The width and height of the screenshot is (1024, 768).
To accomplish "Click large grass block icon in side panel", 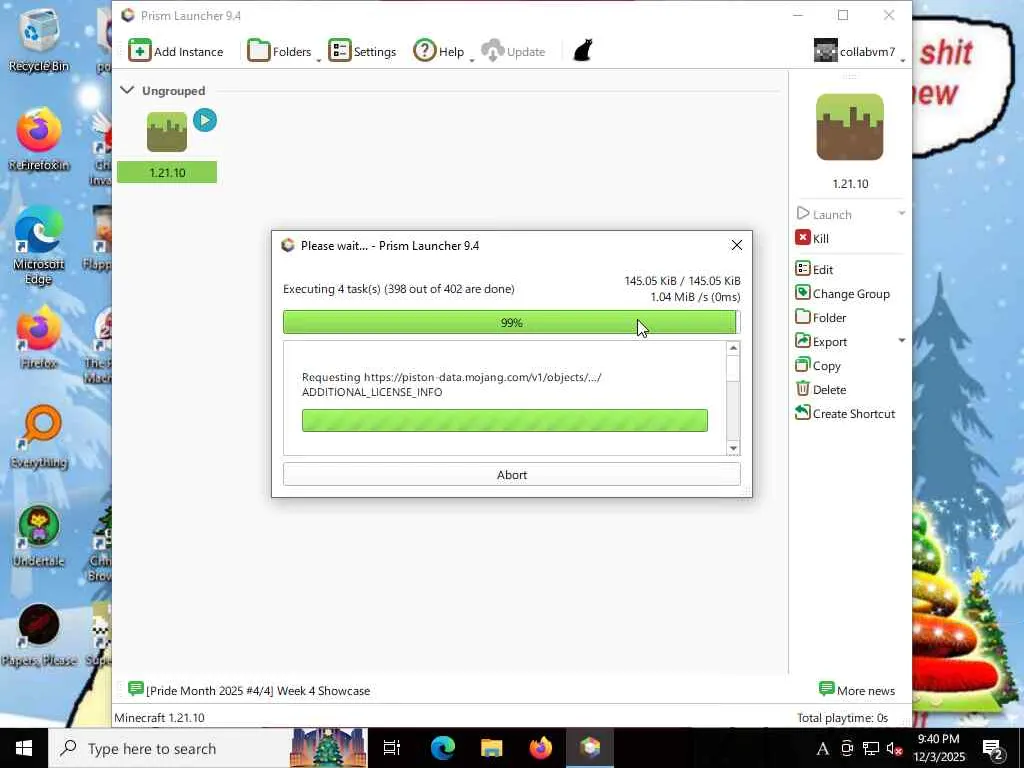I will [850, 127].
